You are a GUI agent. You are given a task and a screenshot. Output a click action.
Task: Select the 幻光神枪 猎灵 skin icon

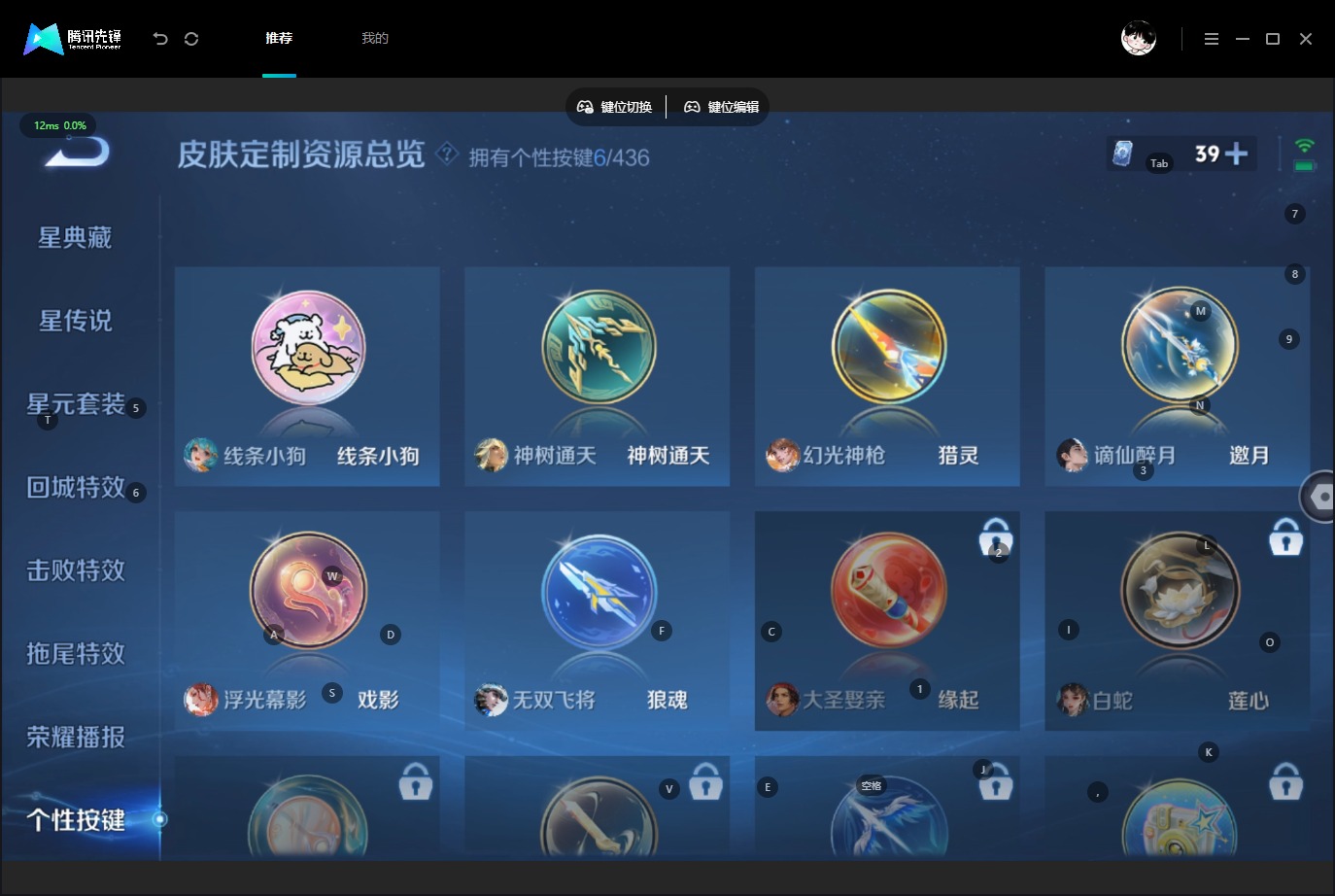coord(888,348)
